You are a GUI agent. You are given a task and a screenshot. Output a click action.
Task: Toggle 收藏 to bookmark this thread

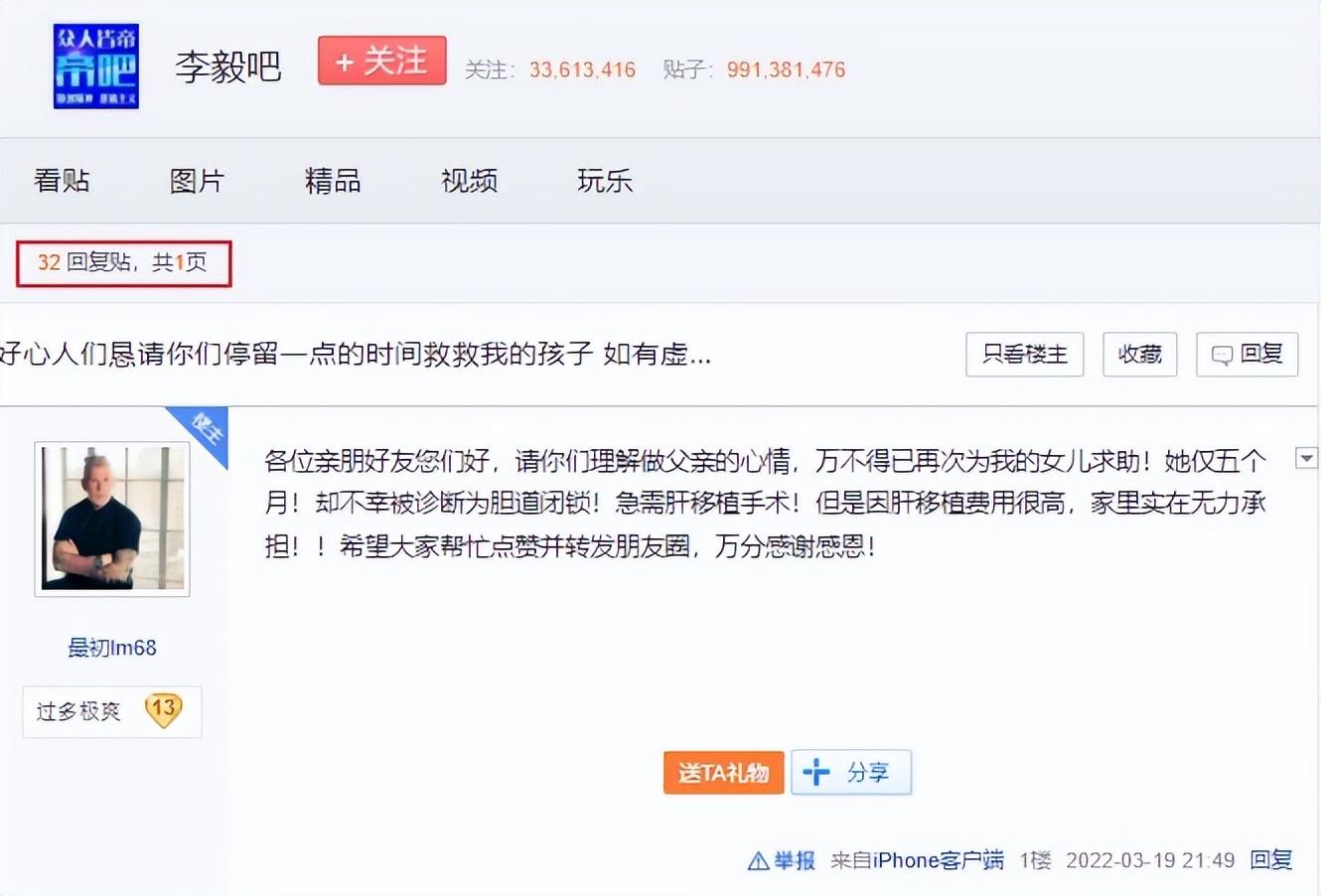[x=1139, y=355]
